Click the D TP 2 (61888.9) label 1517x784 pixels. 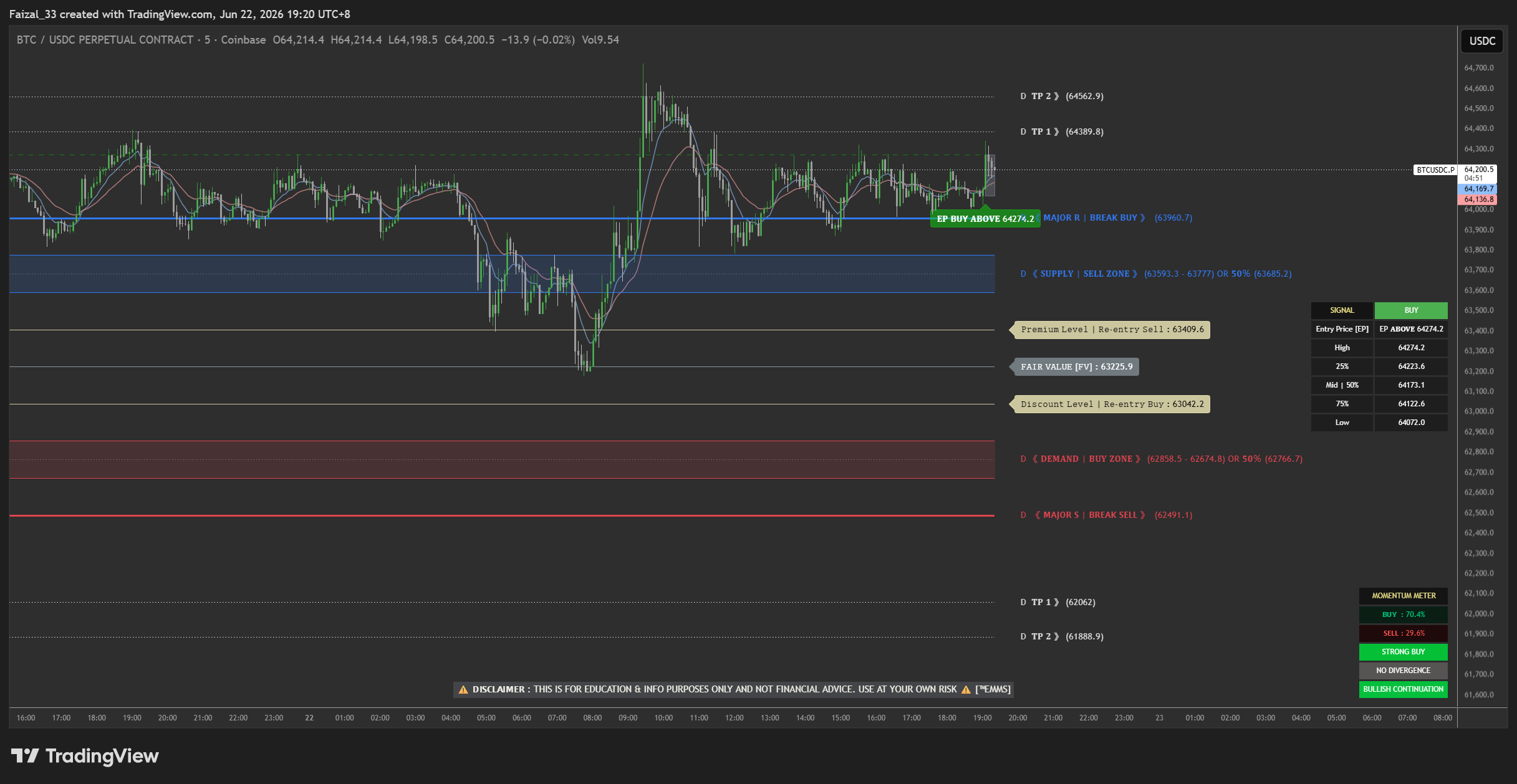click(x=1062, y=637)
